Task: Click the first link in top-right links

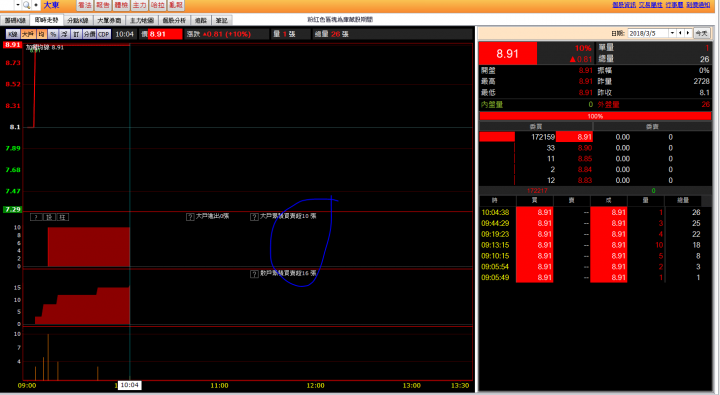Action: (624, 5)
